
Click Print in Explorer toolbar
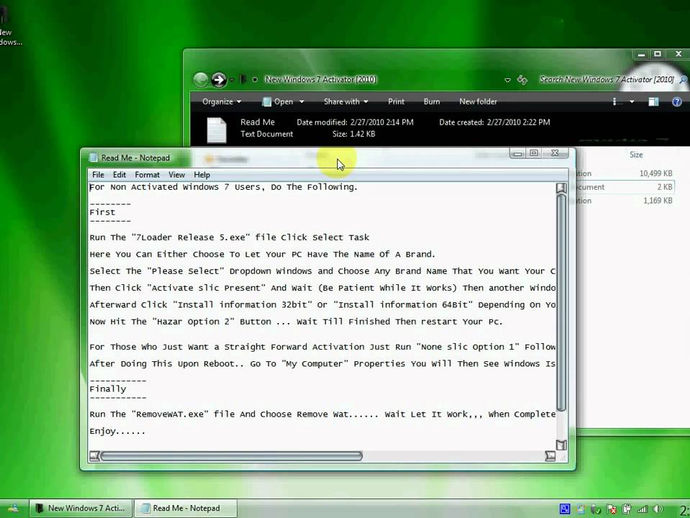(396, 101)
